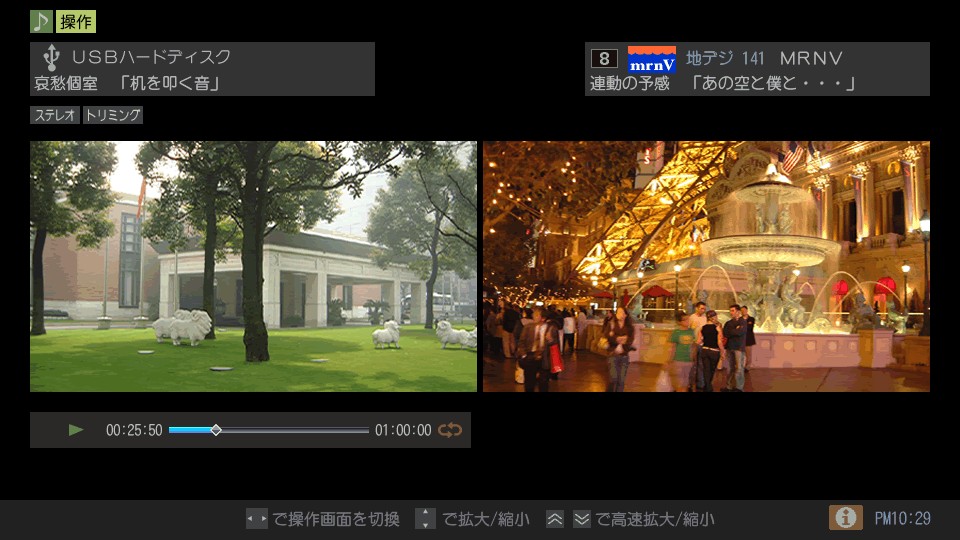Viewport: 960px width, 540px height.
Task: Click the mrnV channel logo
Action: pos(651,59)
